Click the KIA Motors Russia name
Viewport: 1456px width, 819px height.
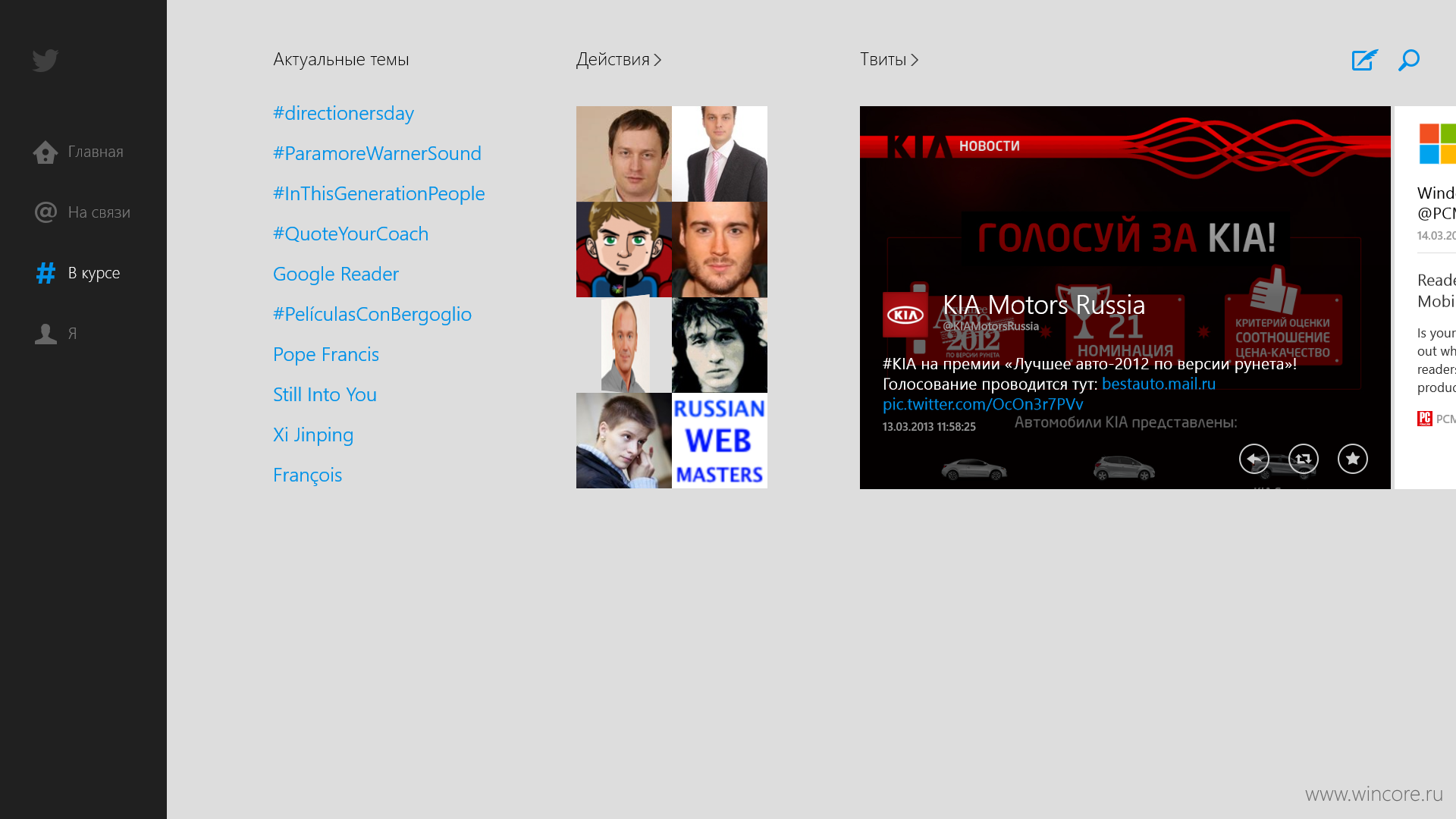click(x=1044, y=305)
